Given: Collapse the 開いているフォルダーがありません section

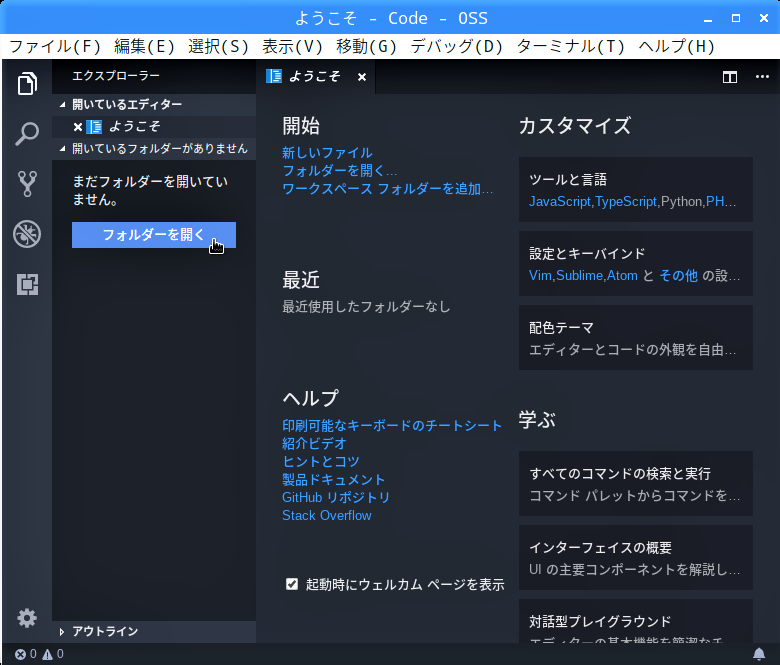Looking at the screenshot, I should pyautogui.click(x=154, y=149).
